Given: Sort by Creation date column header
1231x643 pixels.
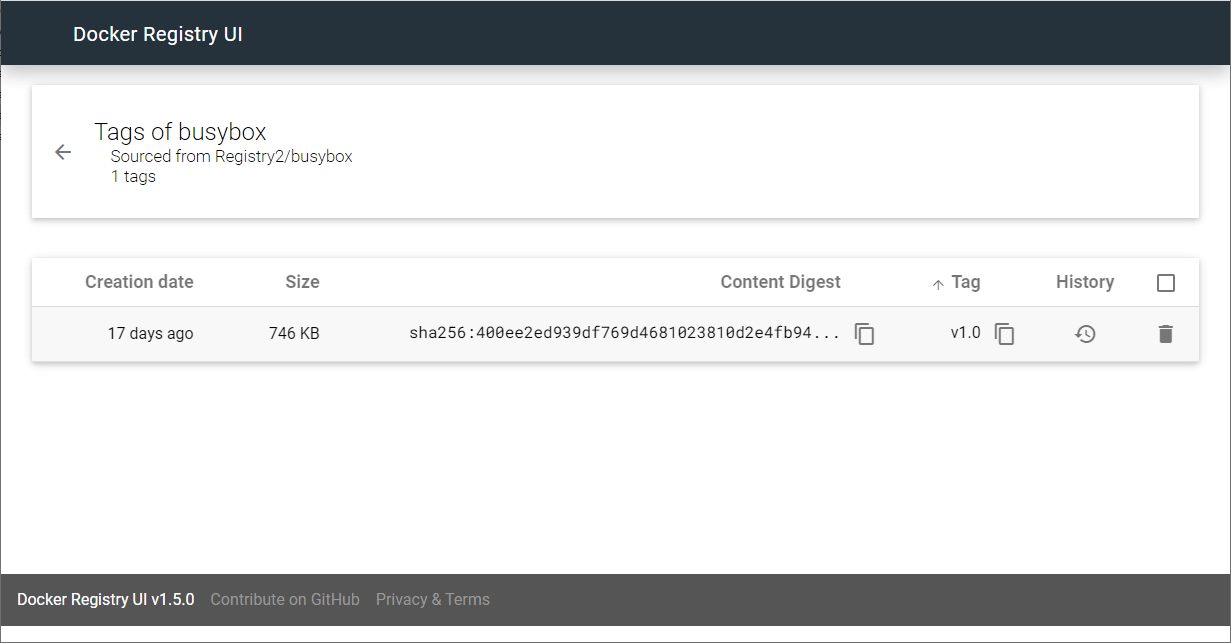Looking at the screenshot, I should point(139,282).
